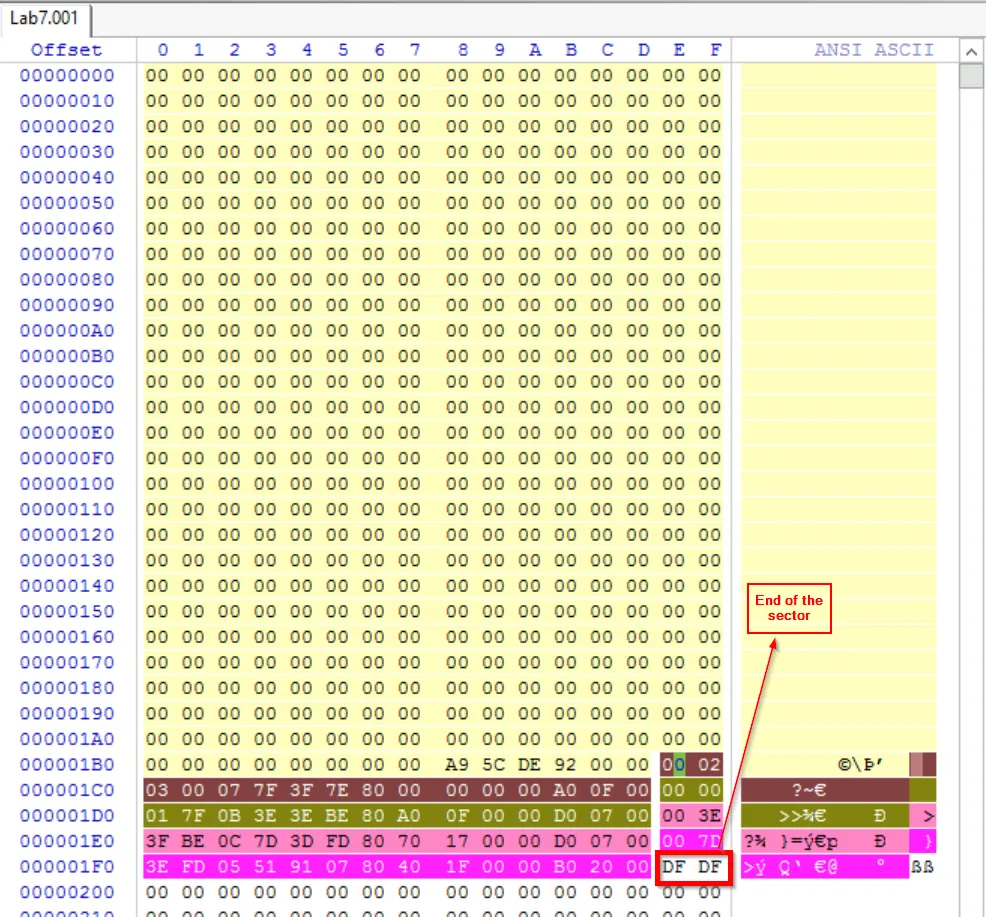986x917 pixels.
Task: Click the vertical scrollbar thumb
Action: tap(971, 76)
